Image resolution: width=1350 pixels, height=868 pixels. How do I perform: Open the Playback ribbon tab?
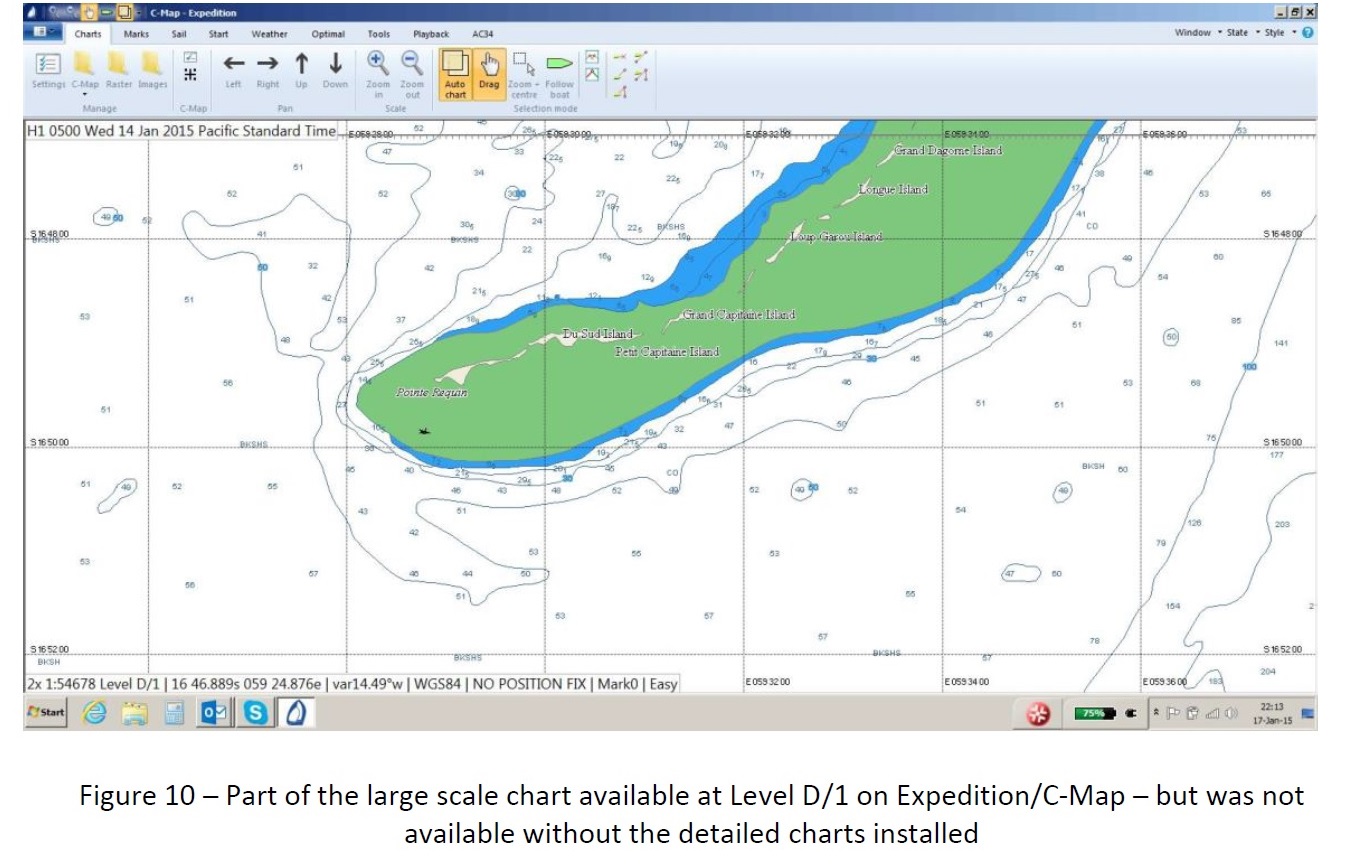coord(431,34)
